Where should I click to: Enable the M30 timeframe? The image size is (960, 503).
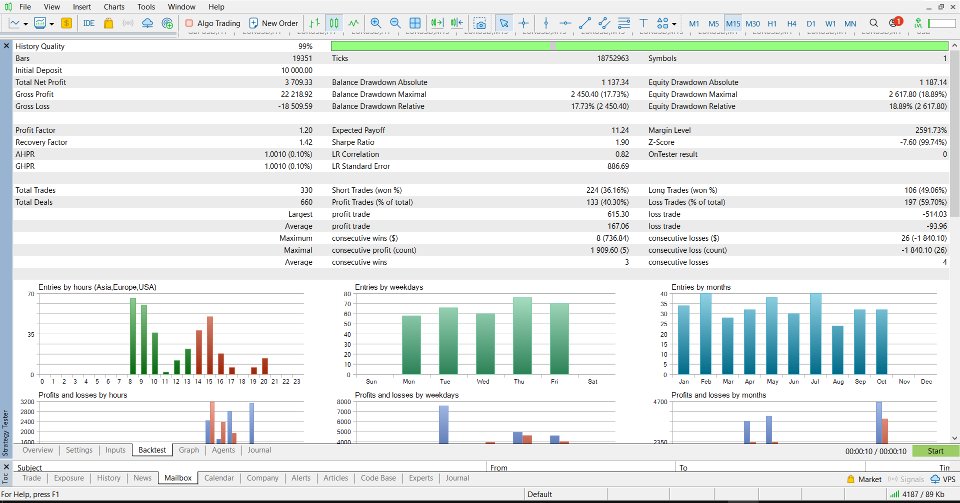(x=752, y=22)
